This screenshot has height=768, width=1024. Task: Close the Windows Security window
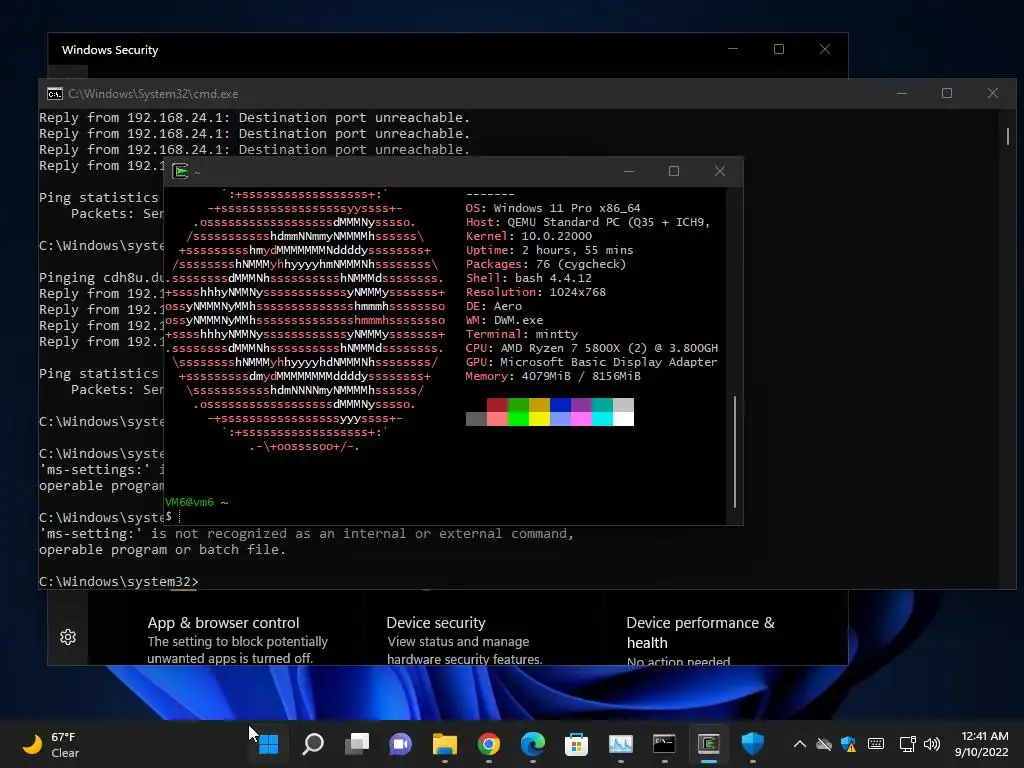coord(825,49)
